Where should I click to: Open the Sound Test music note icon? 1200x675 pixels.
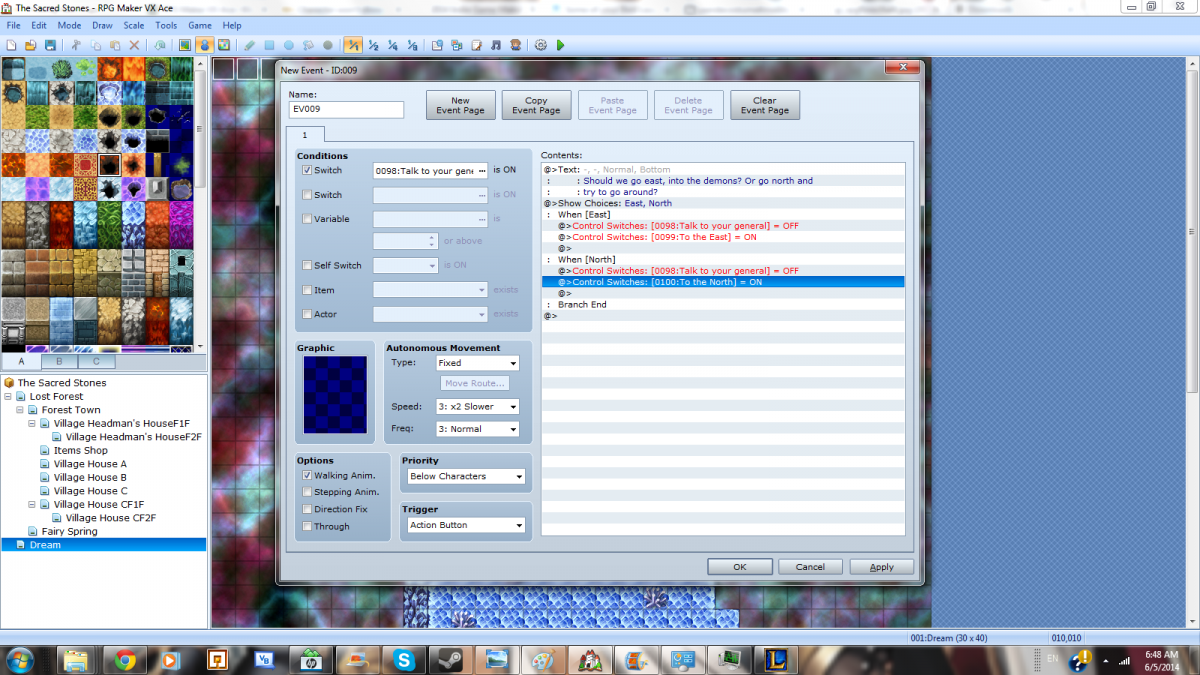[496, 45]
